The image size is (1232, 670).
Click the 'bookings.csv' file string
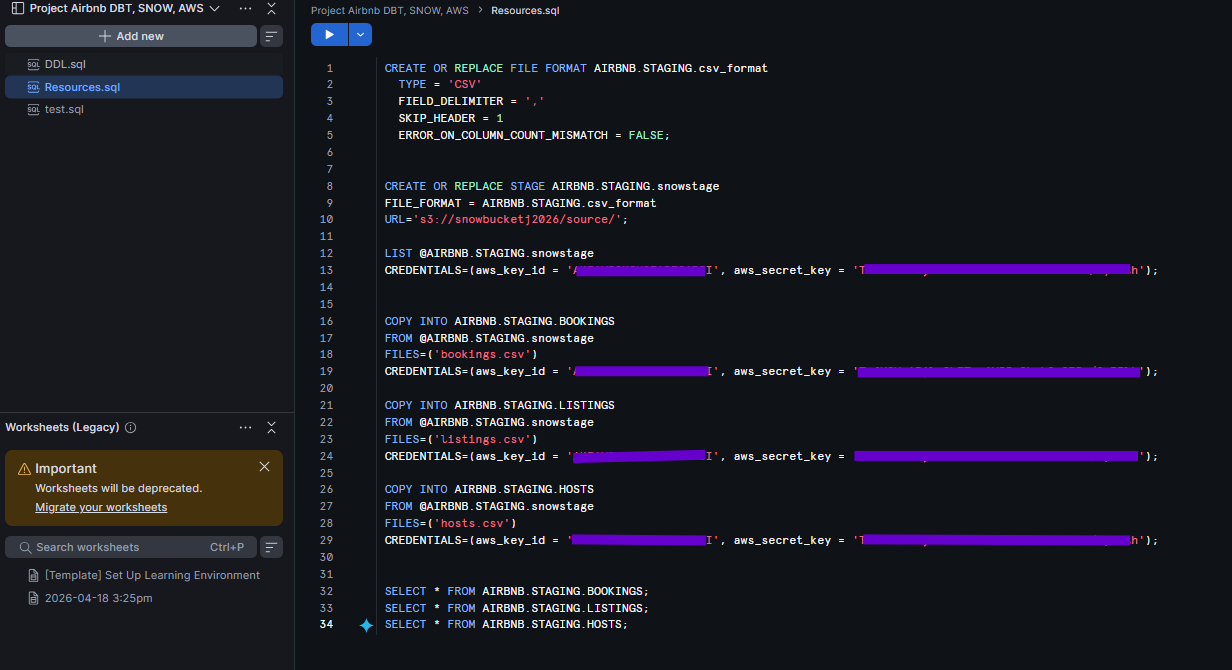(x=486, y=354)
